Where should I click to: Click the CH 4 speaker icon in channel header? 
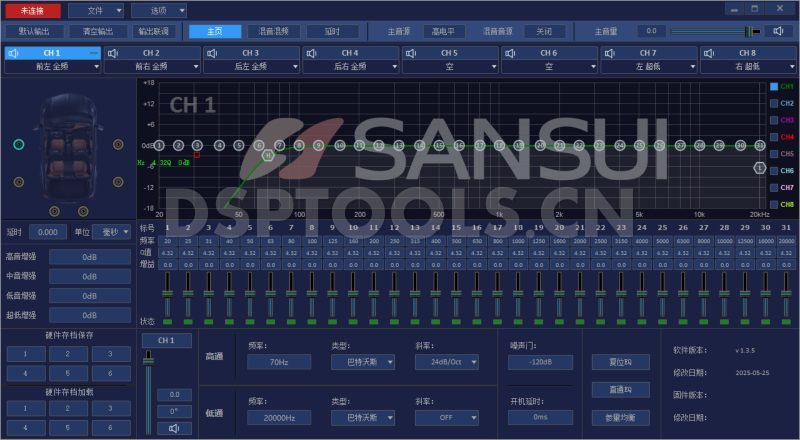(312, 53)
